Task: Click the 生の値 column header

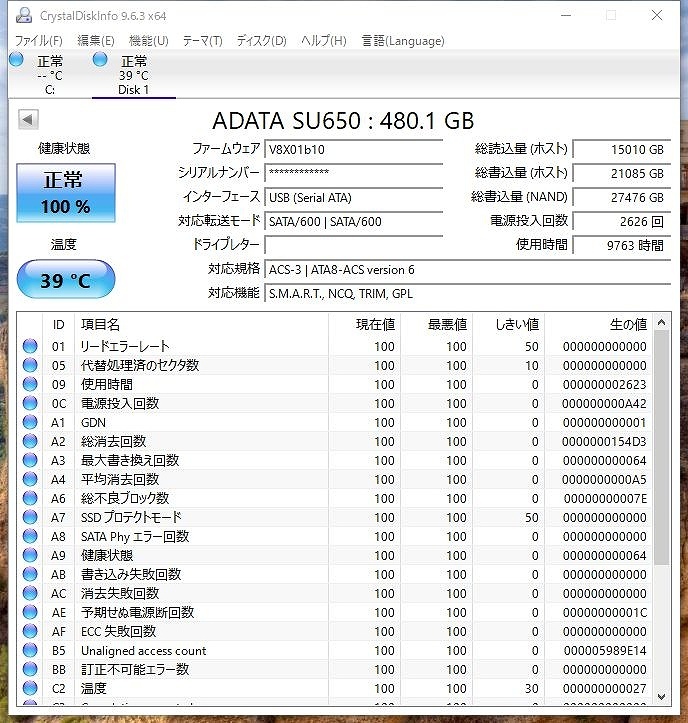Action: (x=599, y=325)
